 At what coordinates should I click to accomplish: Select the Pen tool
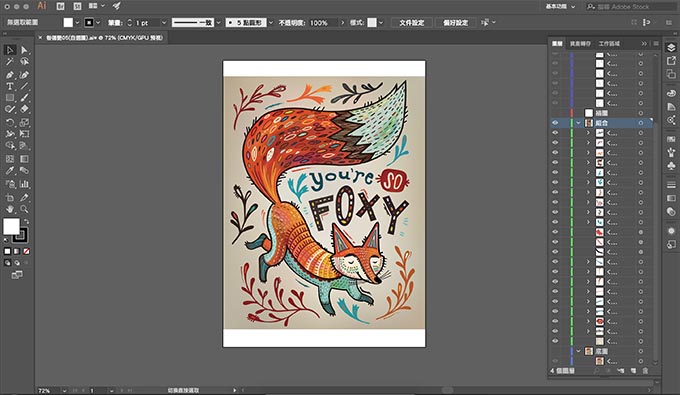[10, 75]
